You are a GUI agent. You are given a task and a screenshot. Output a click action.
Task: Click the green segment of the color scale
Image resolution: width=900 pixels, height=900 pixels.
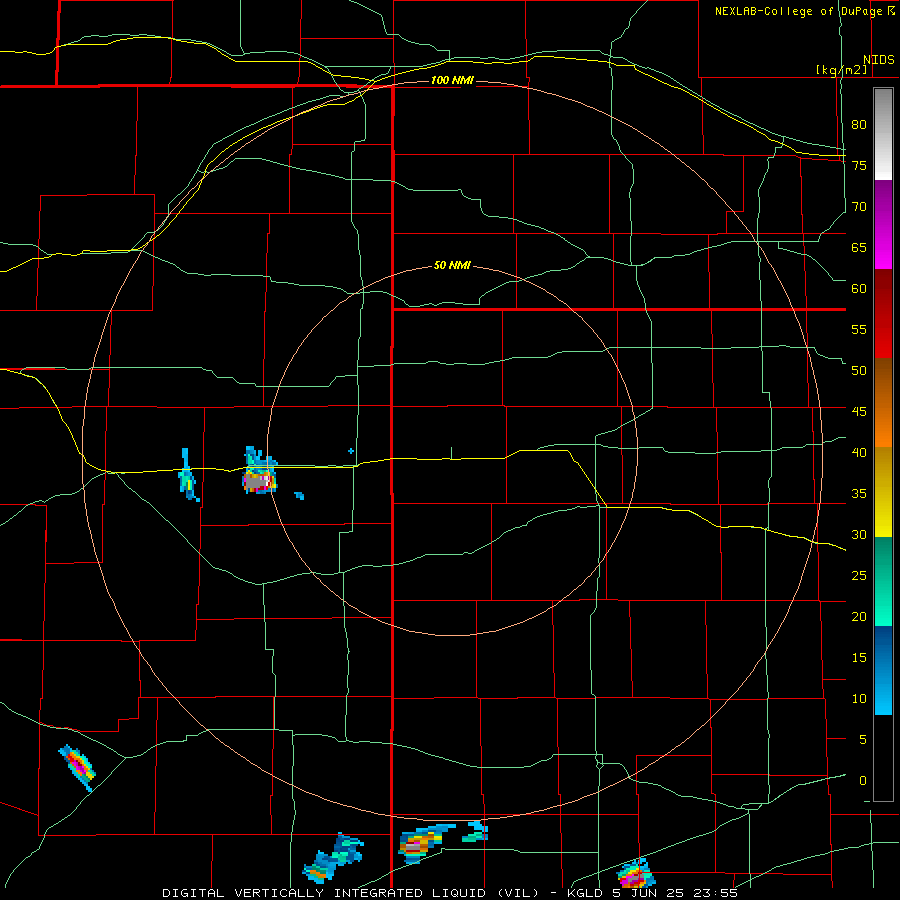coord(883,581)
